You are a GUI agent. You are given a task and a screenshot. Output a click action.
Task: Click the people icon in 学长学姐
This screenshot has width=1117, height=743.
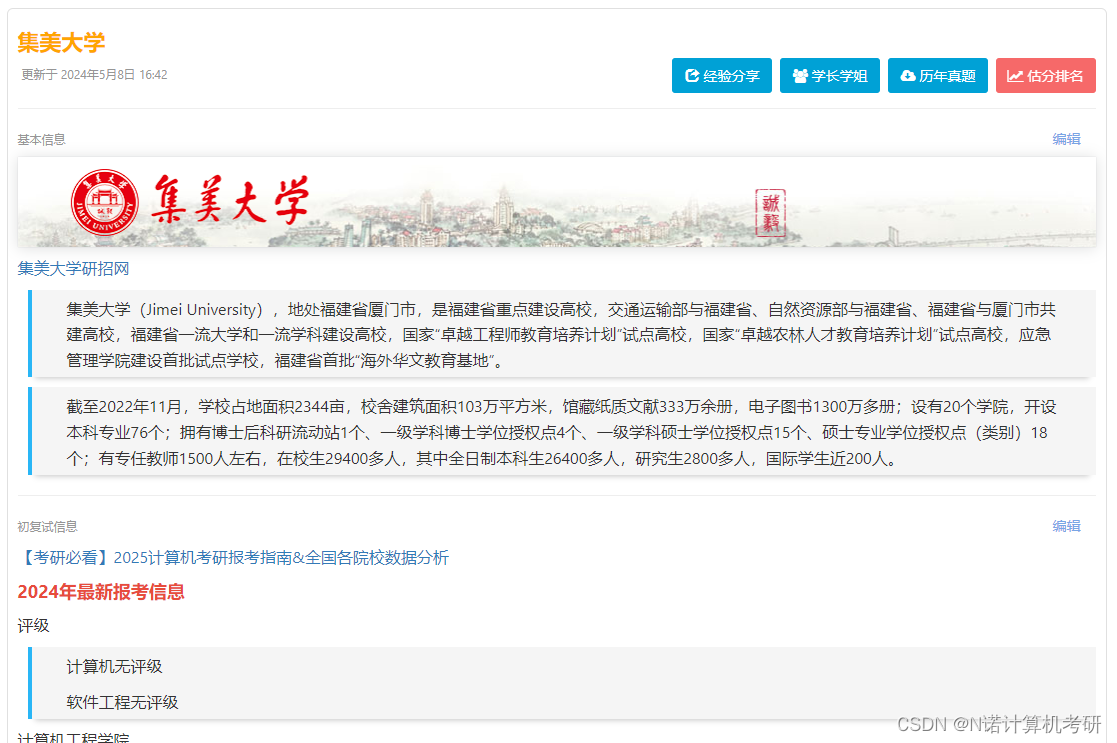click(x=800, y=76)
